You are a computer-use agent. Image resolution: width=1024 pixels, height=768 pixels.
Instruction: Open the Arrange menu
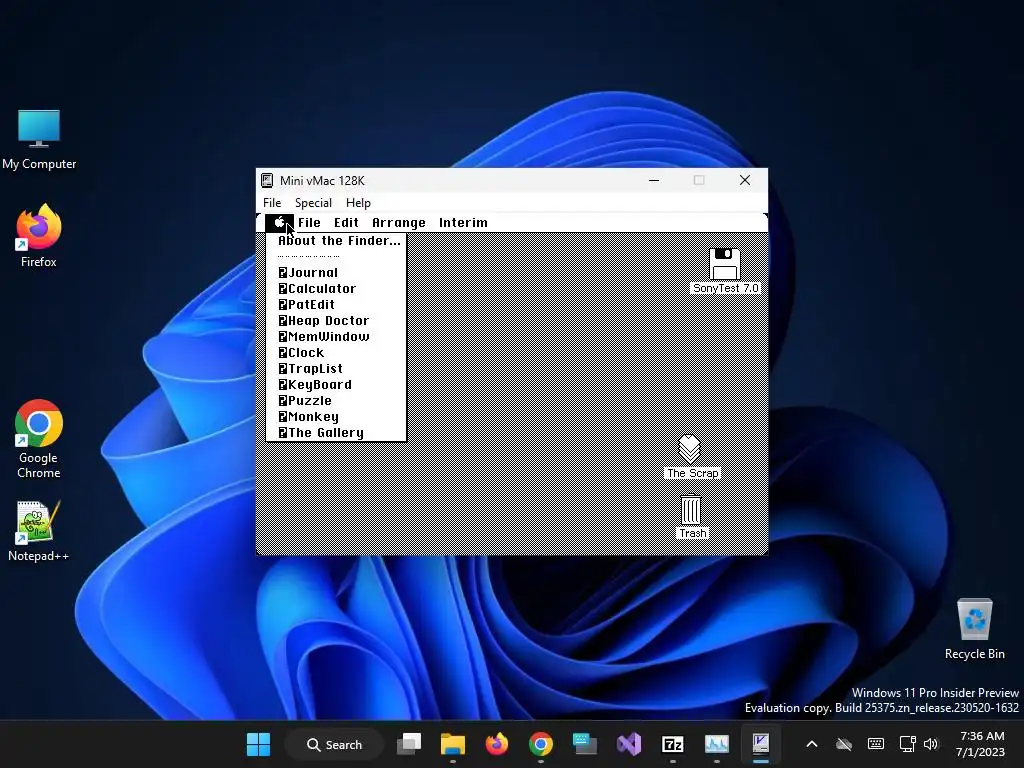click(398, 223)
